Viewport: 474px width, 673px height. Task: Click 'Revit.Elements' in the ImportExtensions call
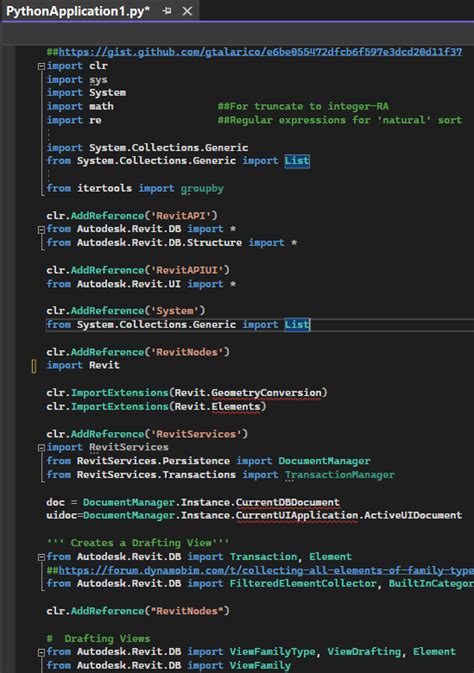click(x=217, y=406)
